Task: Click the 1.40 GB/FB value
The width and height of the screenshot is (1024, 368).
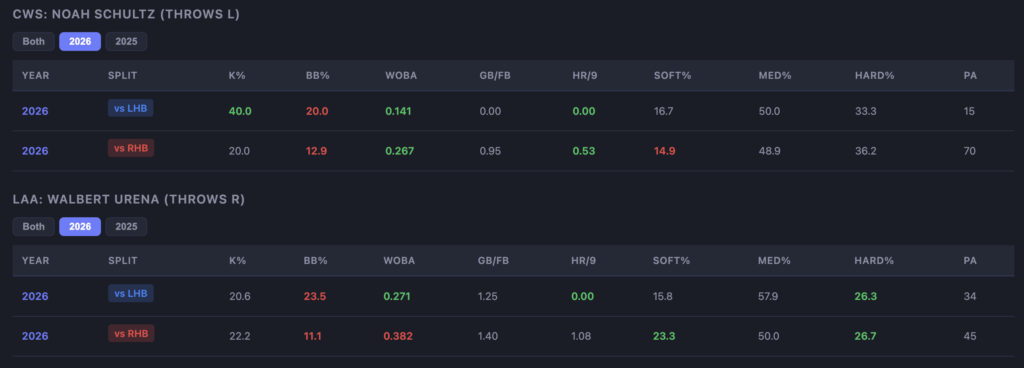Action: [x=488, y=336]
